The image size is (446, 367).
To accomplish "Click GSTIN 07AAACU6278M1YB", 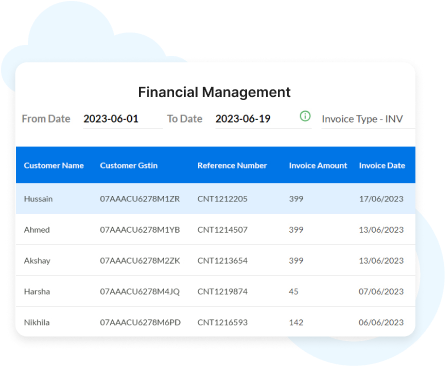I will coord(140,230).
